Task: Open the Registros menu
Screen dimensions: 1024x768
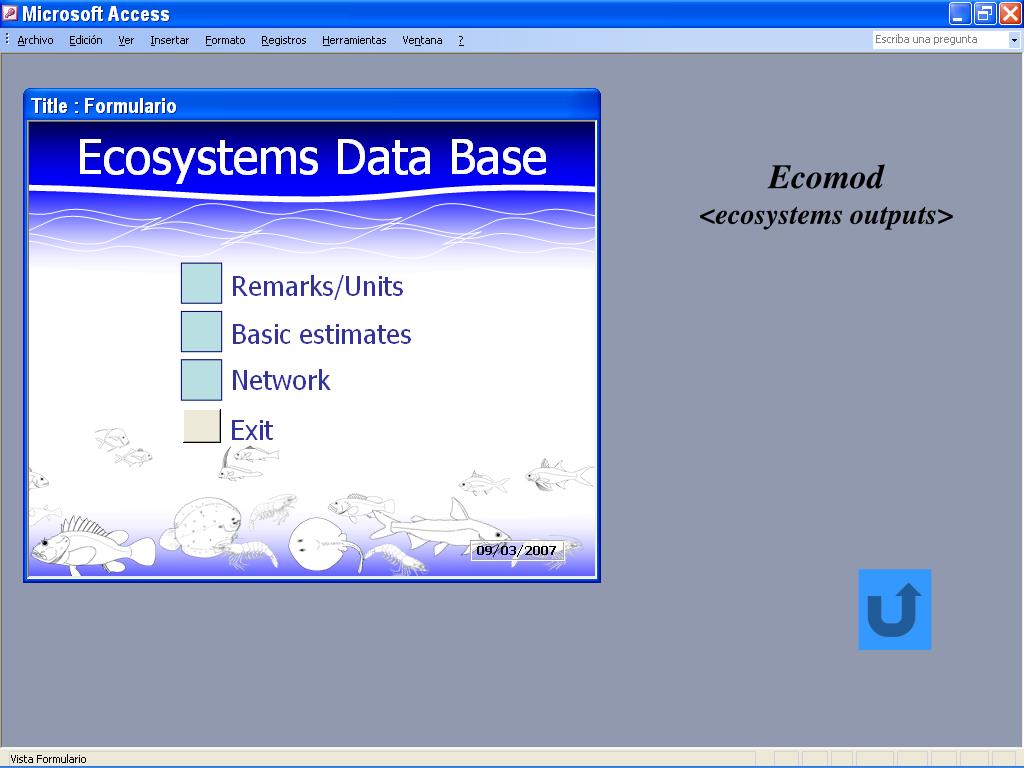Action: tap(283, 40)
